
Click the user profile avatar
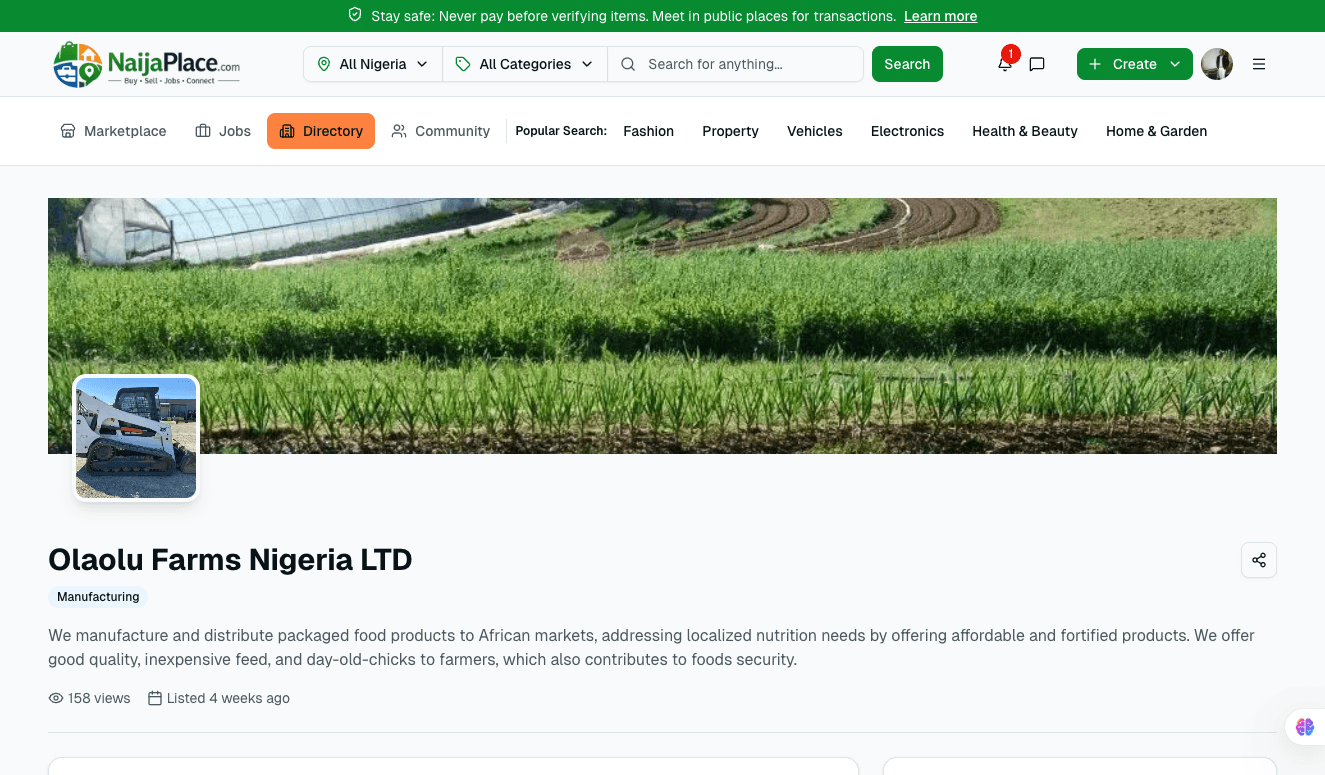click(1216, 64)
